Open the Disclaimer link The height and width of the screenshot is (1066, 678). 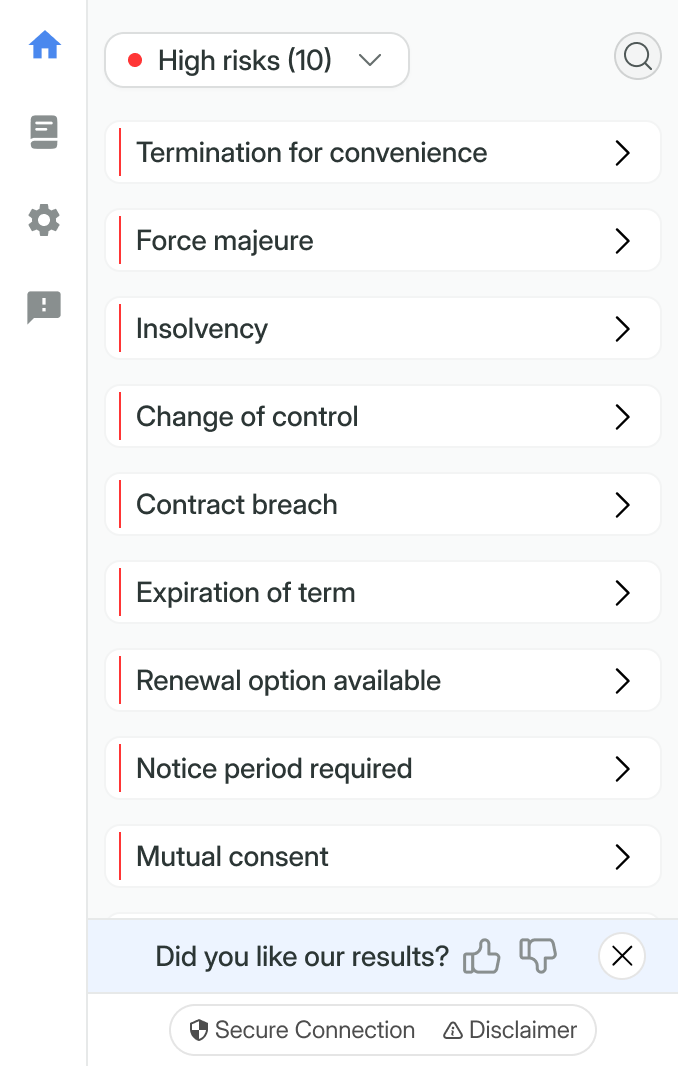click(x=510, y=1030)
